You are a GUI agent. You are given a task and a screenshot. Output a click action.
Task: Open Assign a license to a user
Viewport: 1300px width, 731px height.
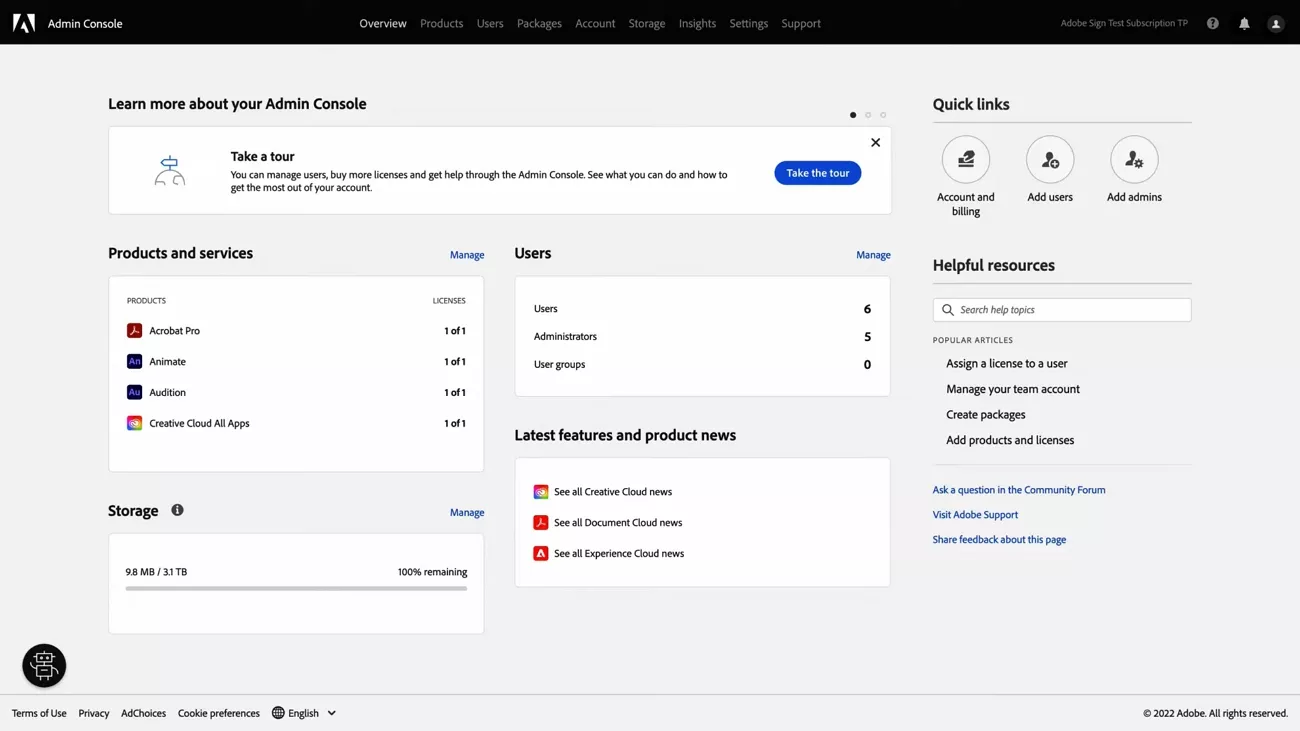click(1007, 363)
